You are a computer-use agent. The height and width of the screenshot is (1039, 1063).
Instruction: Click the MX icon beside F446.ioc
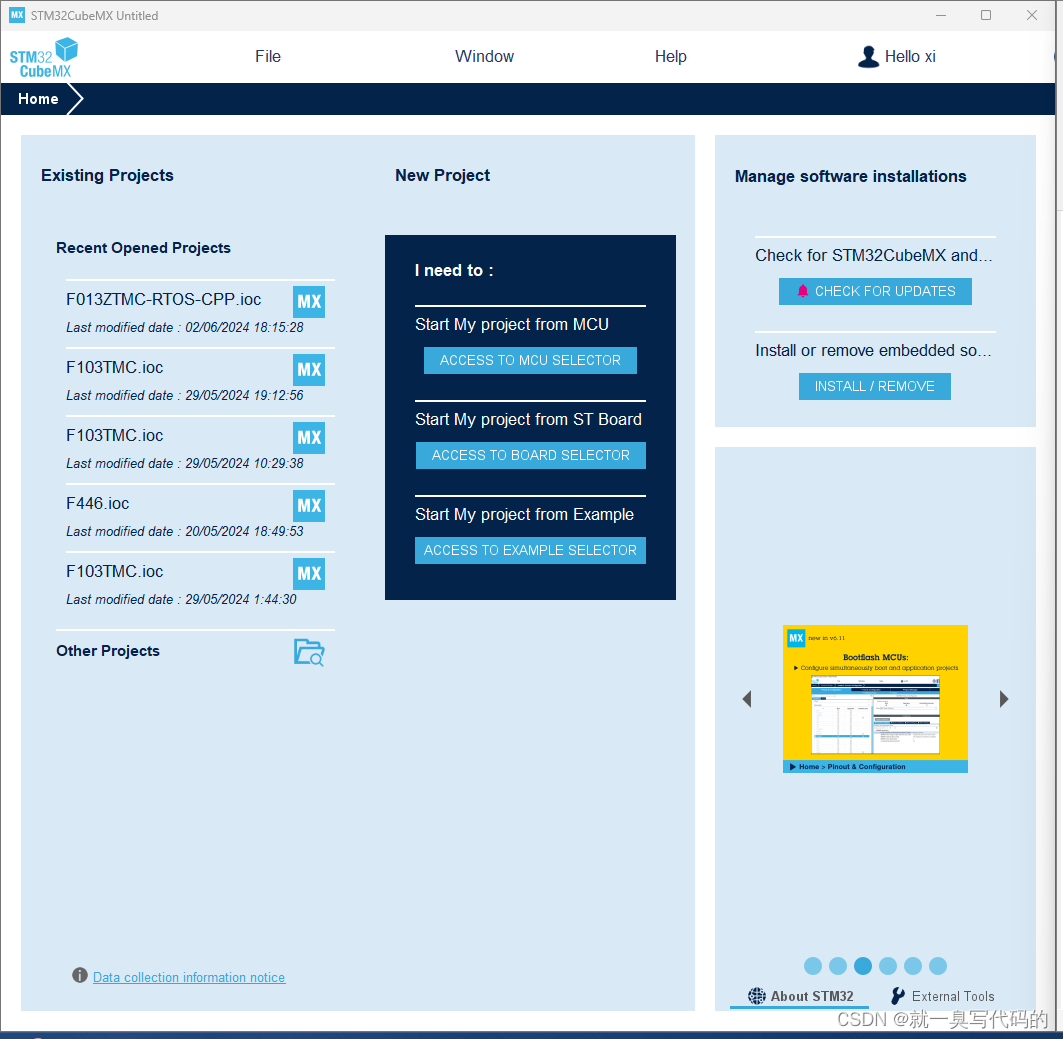point(309,506)
